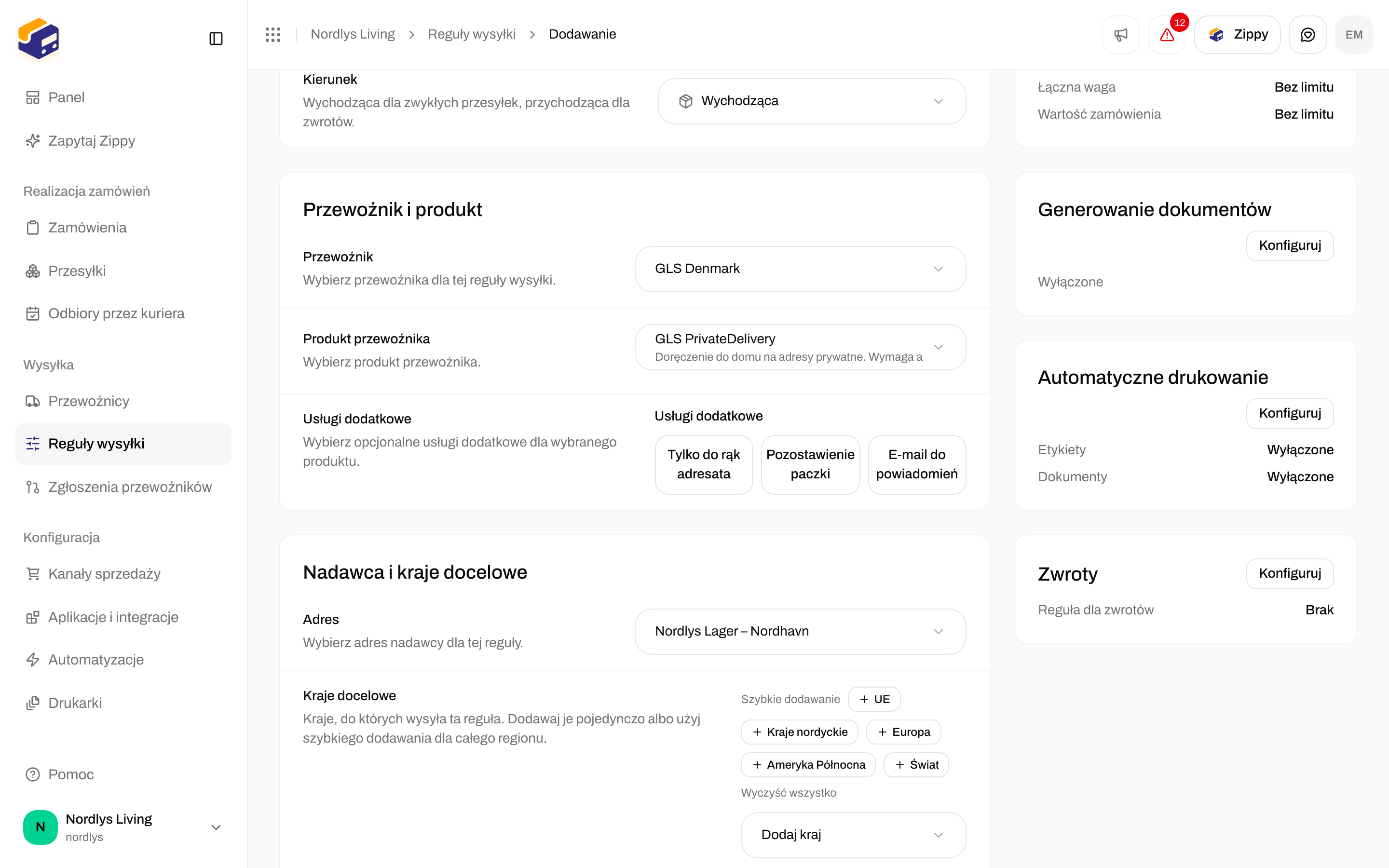This screenshot has height=868, width=1389.
Task: Click the EM user avatar
Action: [1354, 34]
